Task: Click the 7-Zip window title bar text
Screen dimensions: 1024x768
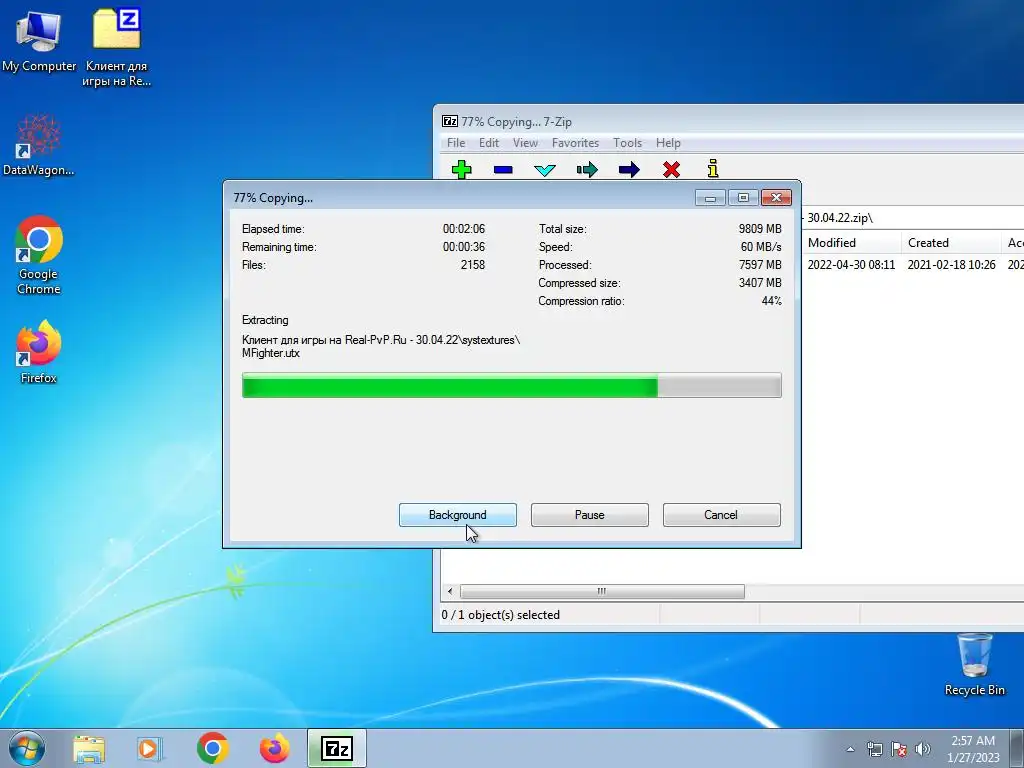Action: (517, 121)
